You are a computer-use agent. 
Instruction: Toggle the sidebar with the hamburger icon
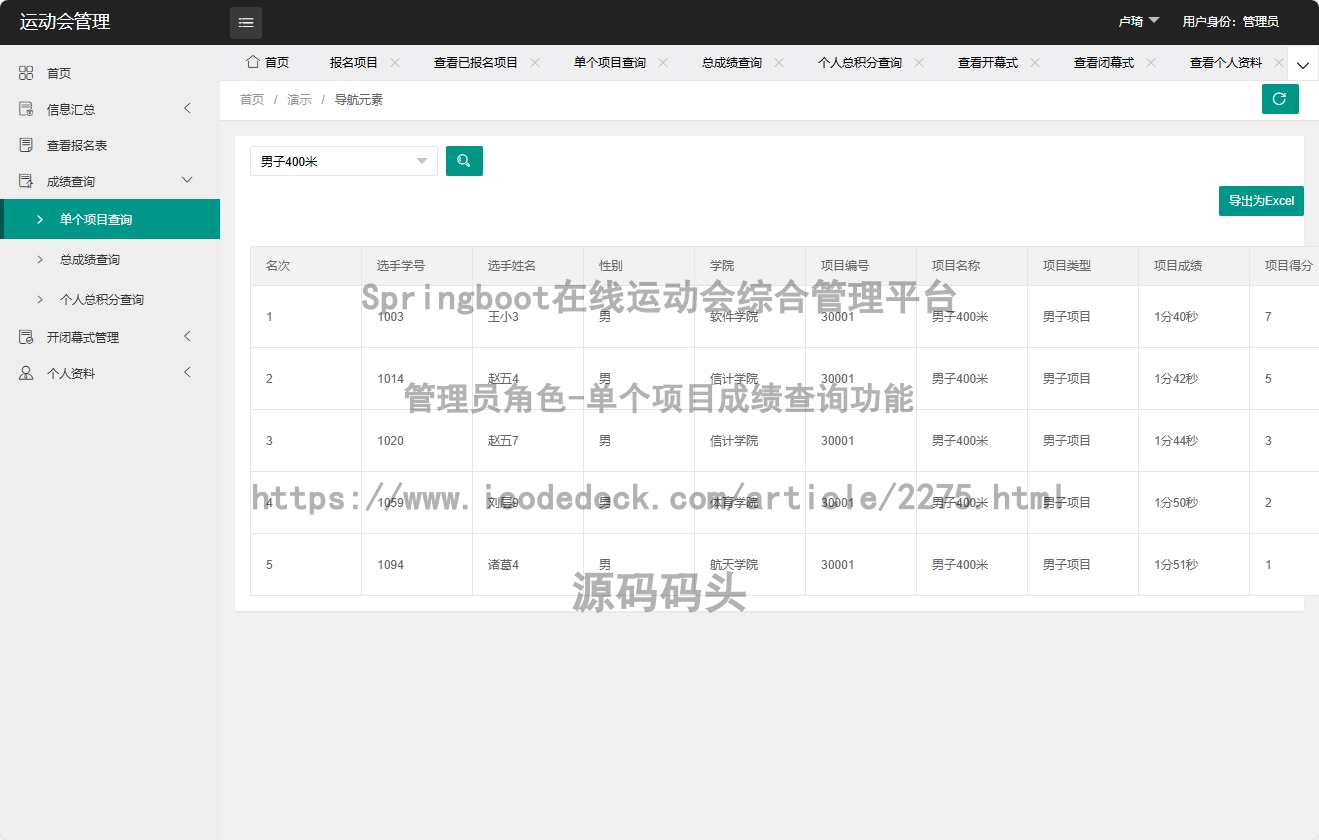tap(246, 22)
